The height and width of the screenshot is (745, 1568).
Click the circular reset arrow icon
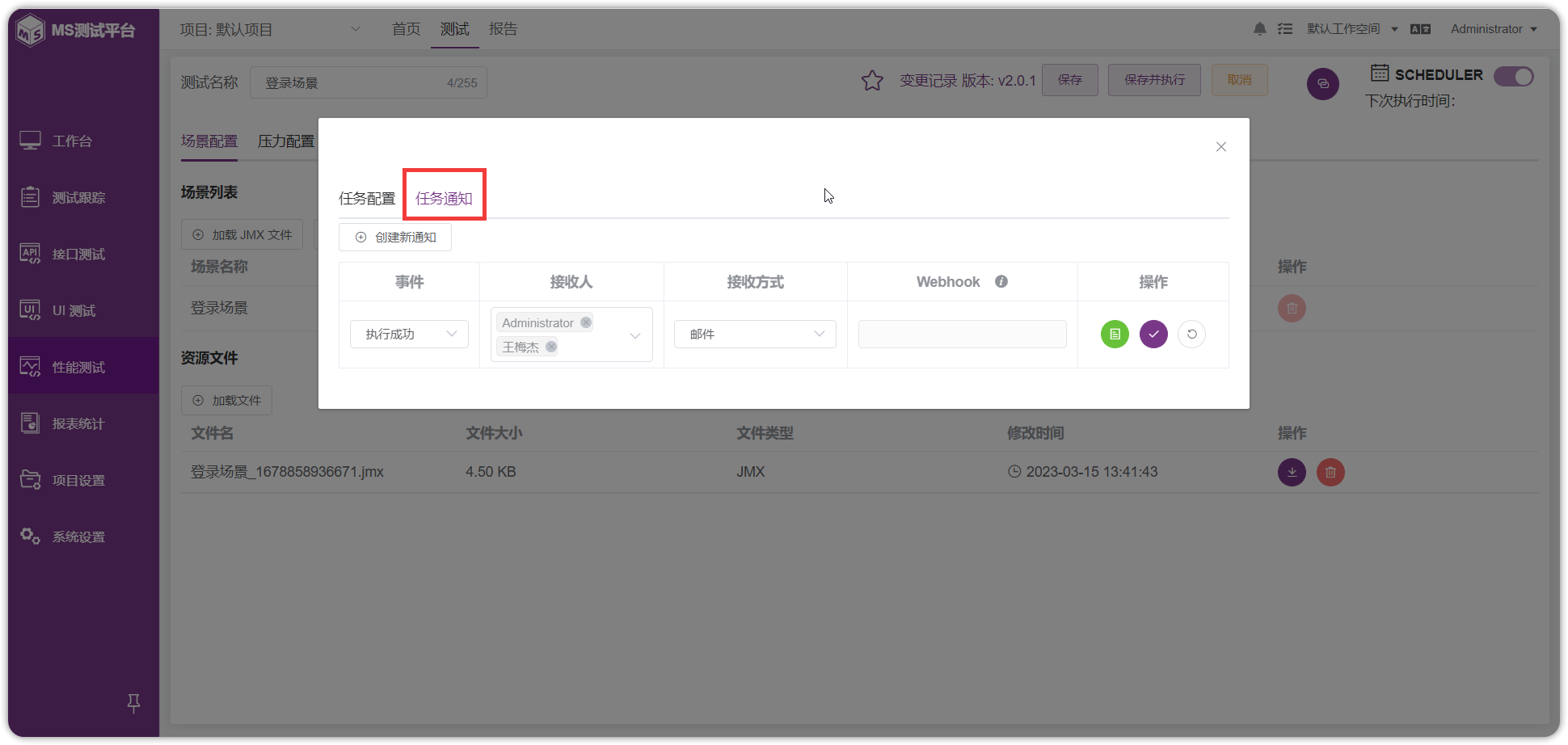1191,334
